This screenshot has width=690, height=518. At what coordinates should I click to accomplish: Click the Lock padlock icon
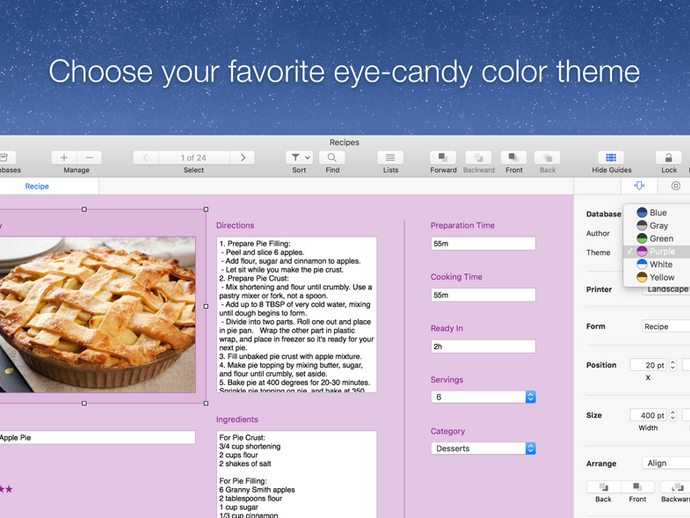click(668, 158)
